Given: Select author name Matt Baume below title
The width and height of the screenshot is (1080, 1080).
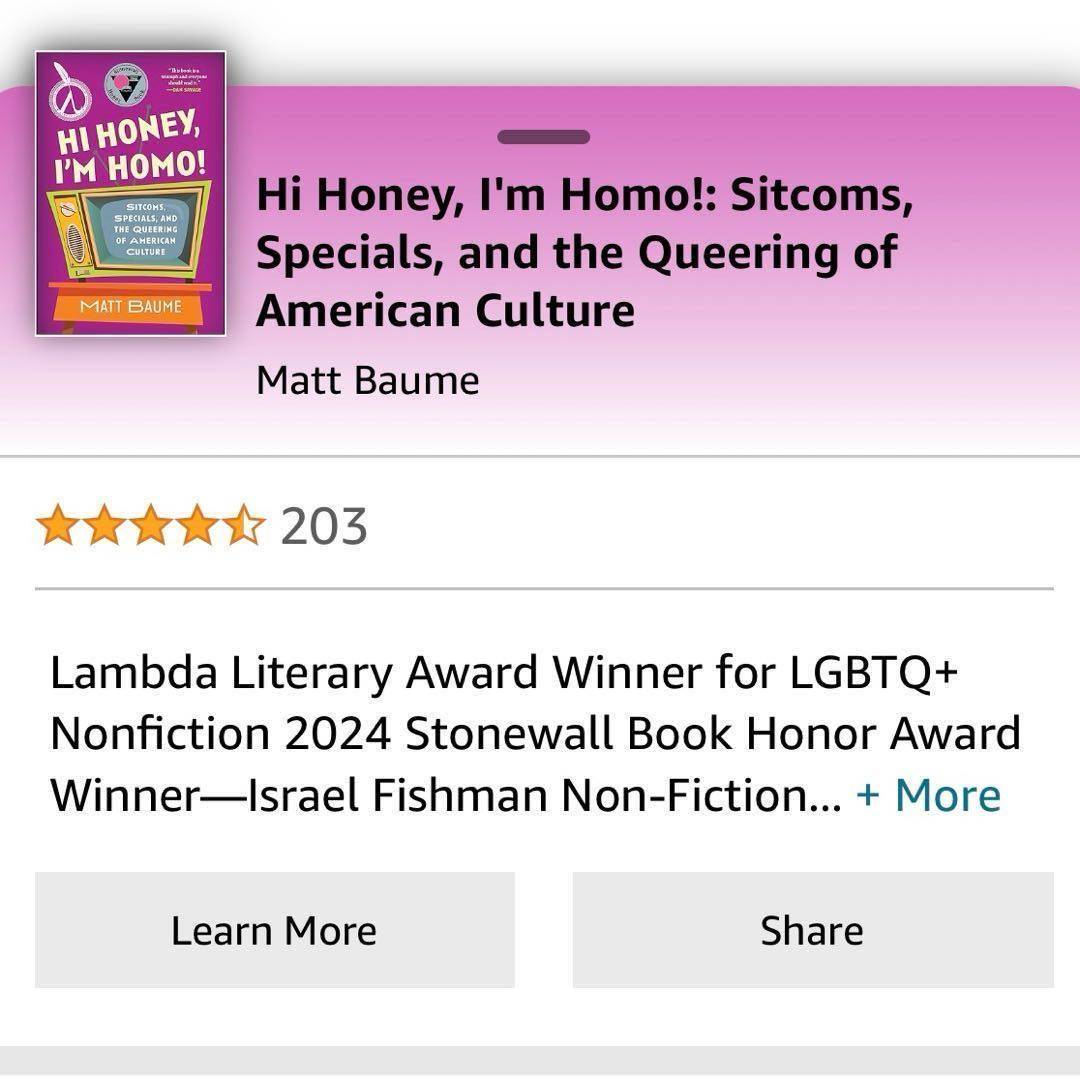Looking at the screenshot, I should click(367, 380).
